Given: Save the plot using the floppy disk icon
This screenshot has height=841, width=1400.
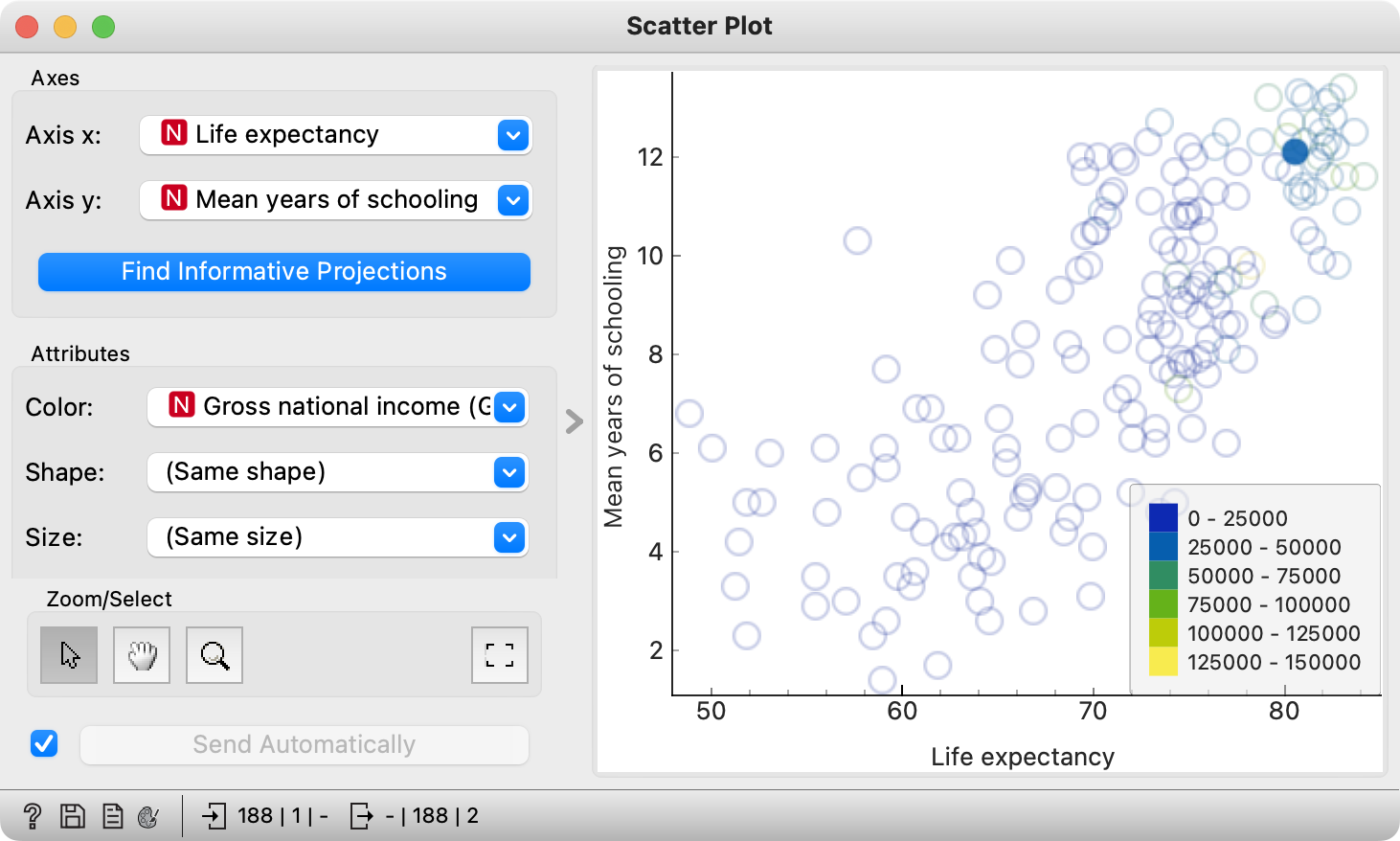Looking at the screenshot, I should click(72, 815).
